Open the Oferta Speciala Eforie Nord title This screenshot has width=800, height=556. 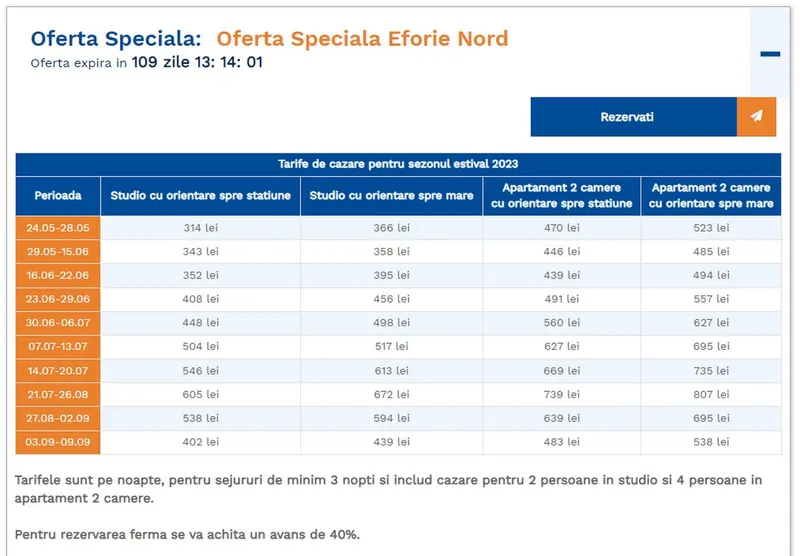[362, 39]
